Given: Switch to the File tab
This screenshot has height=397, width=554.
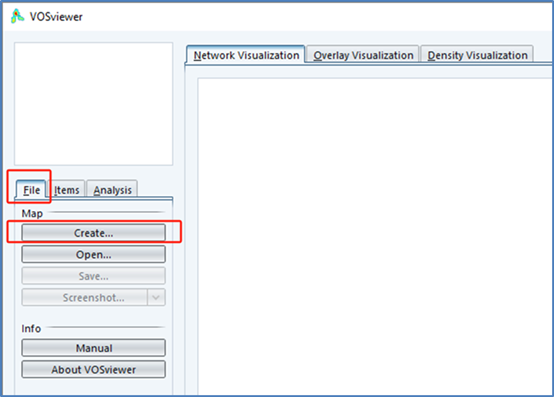Looking at the screenshot, I should pyautogui.click(x=31, y=190).
